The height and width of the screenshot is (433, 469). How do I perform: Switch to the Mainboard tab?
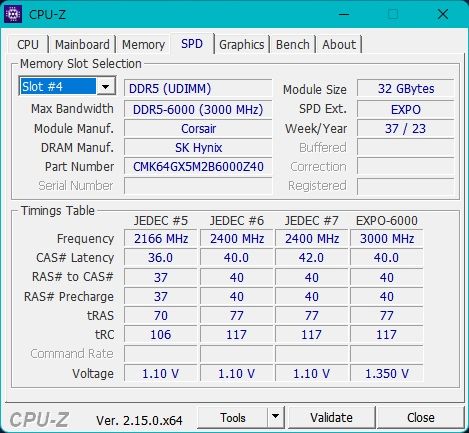coord(82,45)
